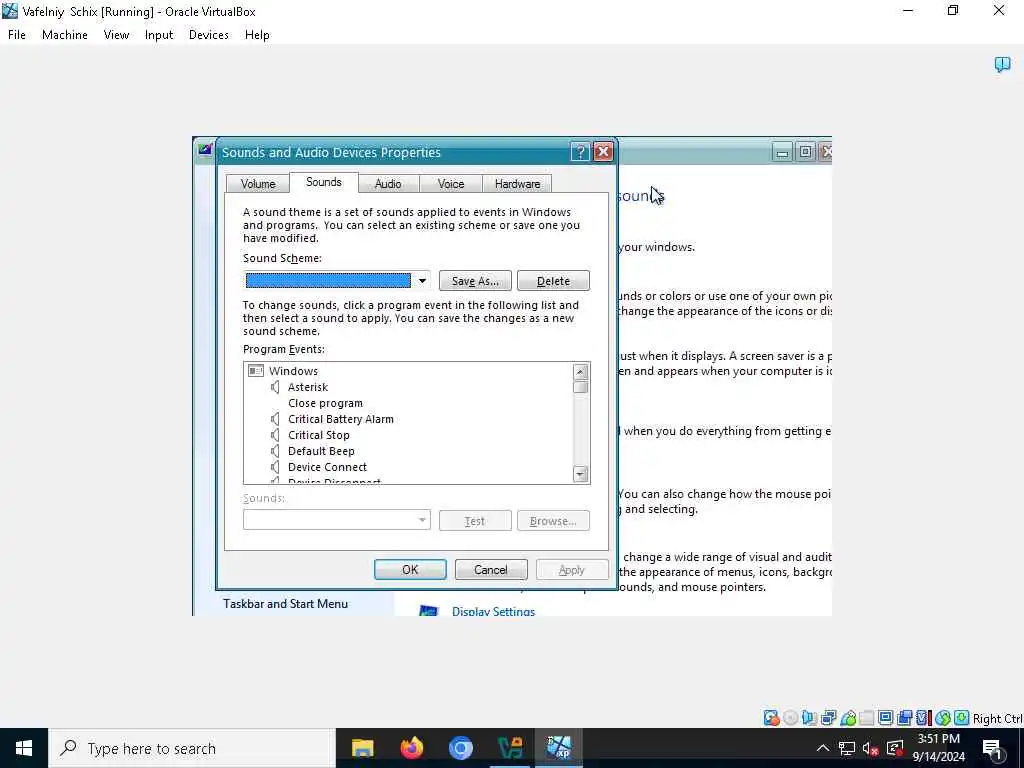Viewport: 1024px width, 768px height.
Task: Click the taskbar search box
Action: tap(192, 748)
